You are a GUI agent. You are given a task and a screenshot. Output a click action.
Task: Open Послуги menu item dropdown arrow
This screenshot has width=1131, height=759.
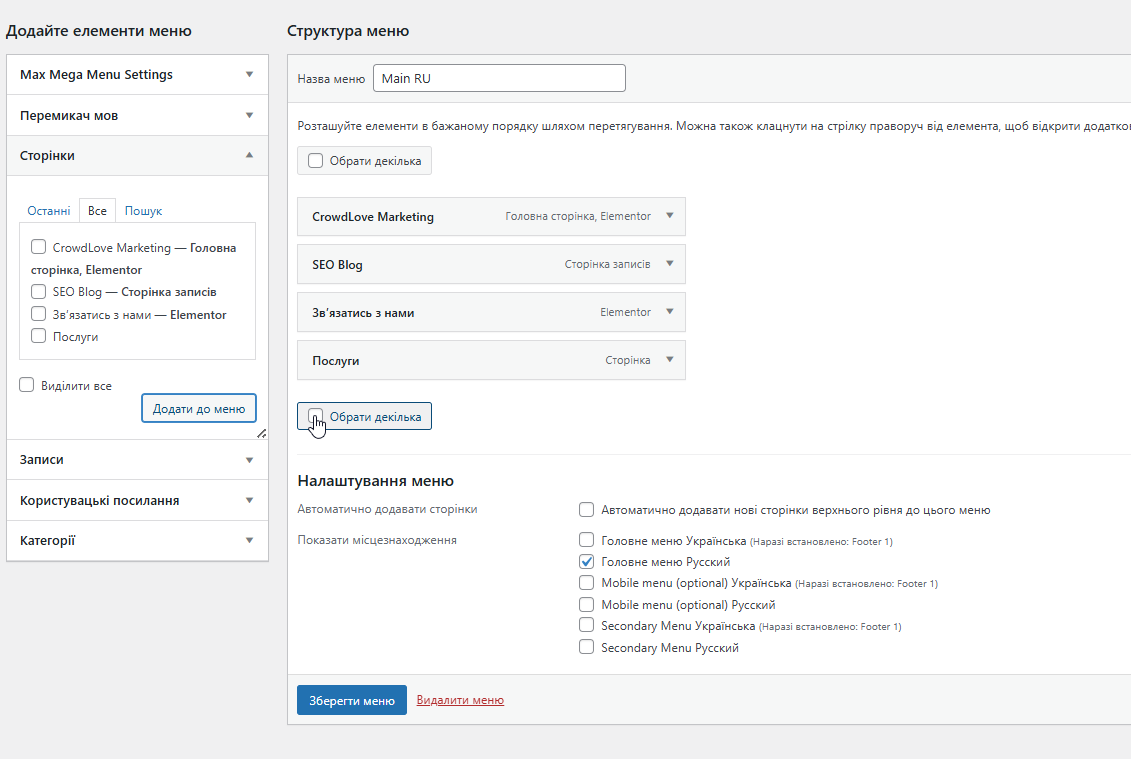[670, 360]
